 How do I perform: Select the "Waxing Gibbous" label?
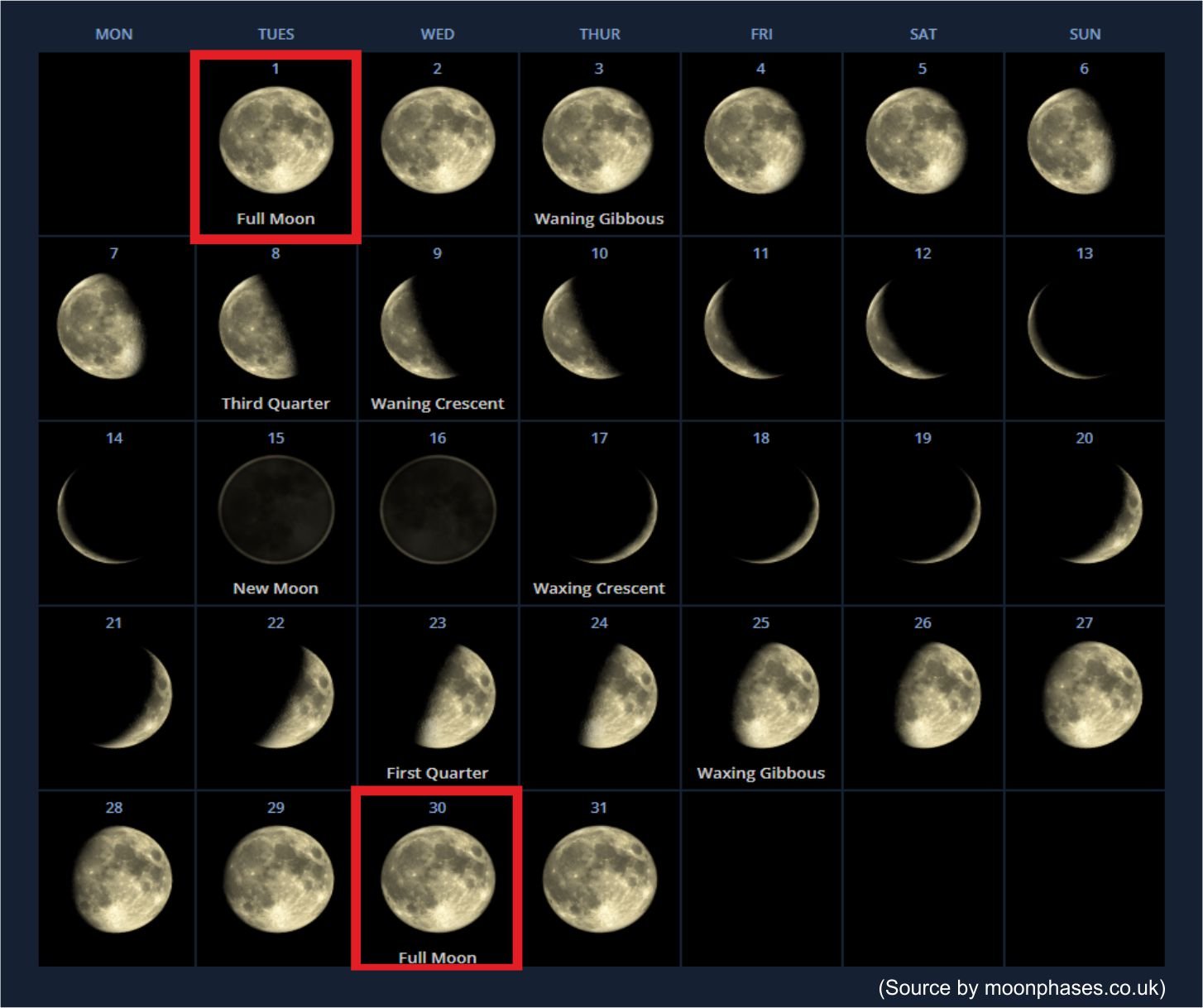click(x=761, y=773)
